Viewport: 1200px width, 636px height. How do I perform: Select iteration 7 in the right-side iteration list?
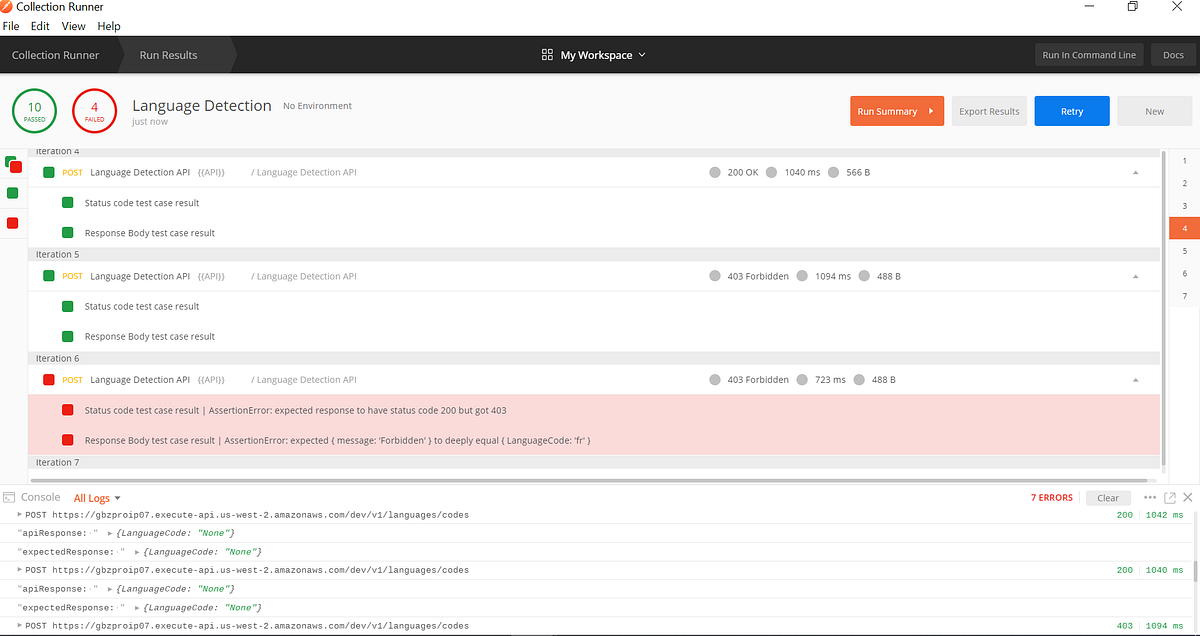1183,295
